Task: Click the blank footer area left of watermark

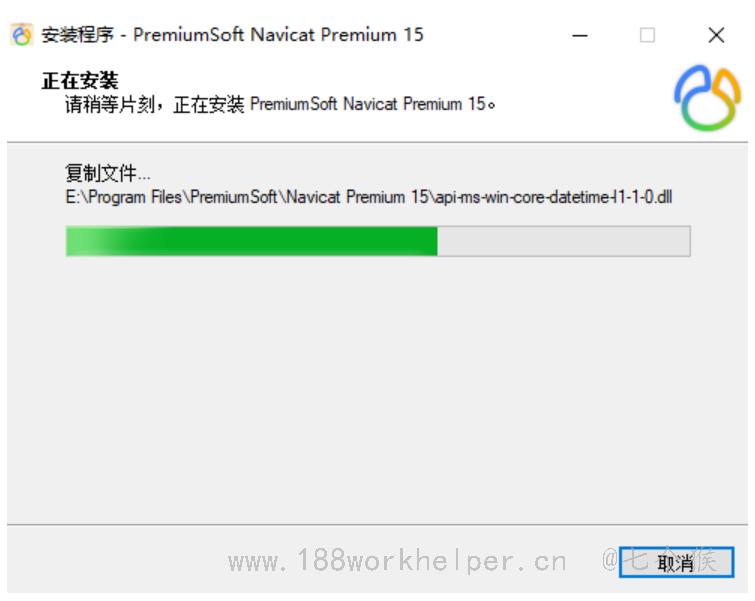Action: 116,561
